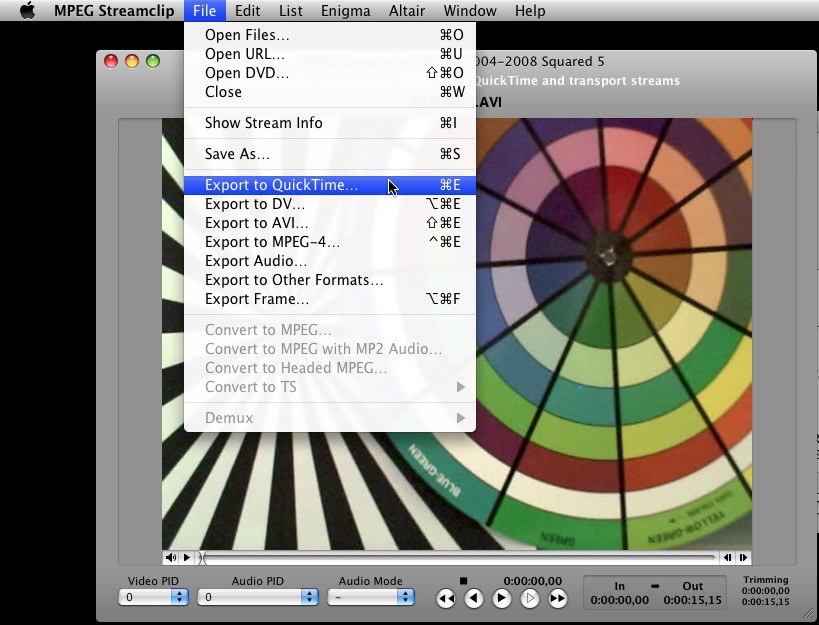Open the Video PID dropdown

pyautogui.click(x=153, y=597)
